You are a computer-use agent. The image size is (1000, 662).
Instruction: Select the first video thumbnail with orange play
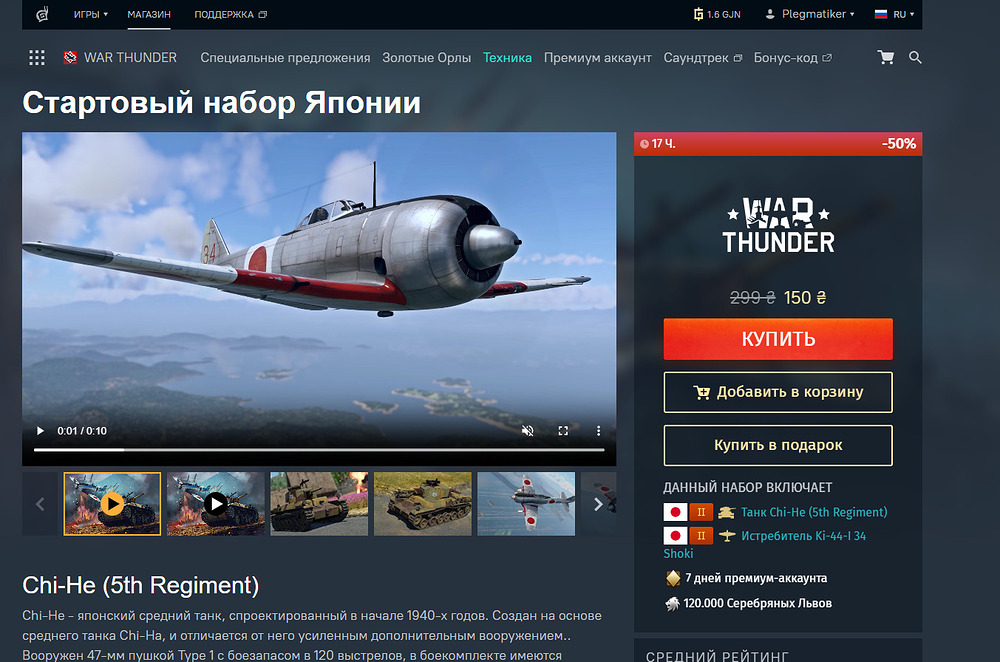112,504
